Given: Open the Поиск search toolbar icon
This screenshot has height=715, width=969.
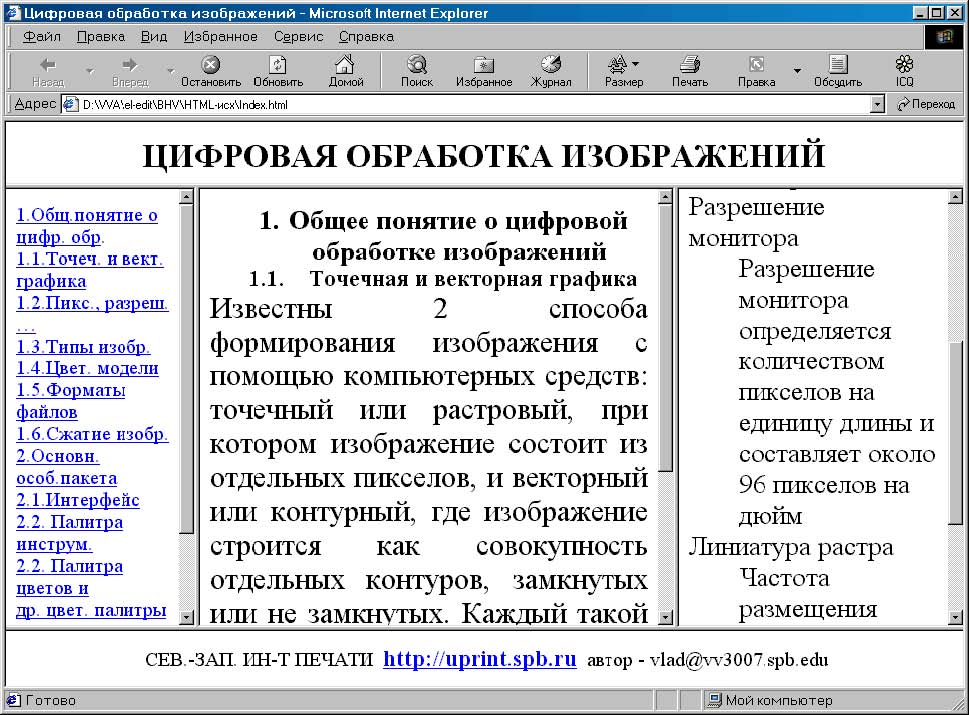Looking at the screenshot, I should 417,71.
